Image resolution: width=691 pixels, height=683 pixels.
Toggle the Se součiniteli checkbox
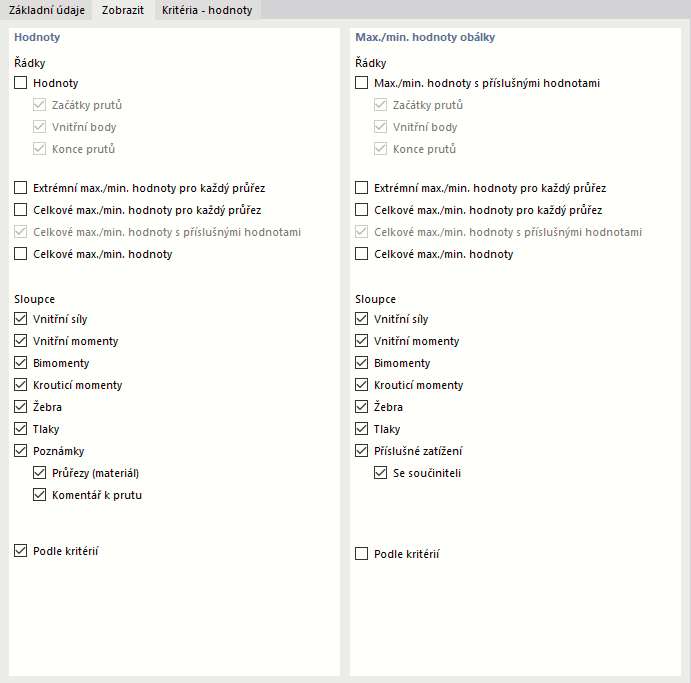click(381, 473)
